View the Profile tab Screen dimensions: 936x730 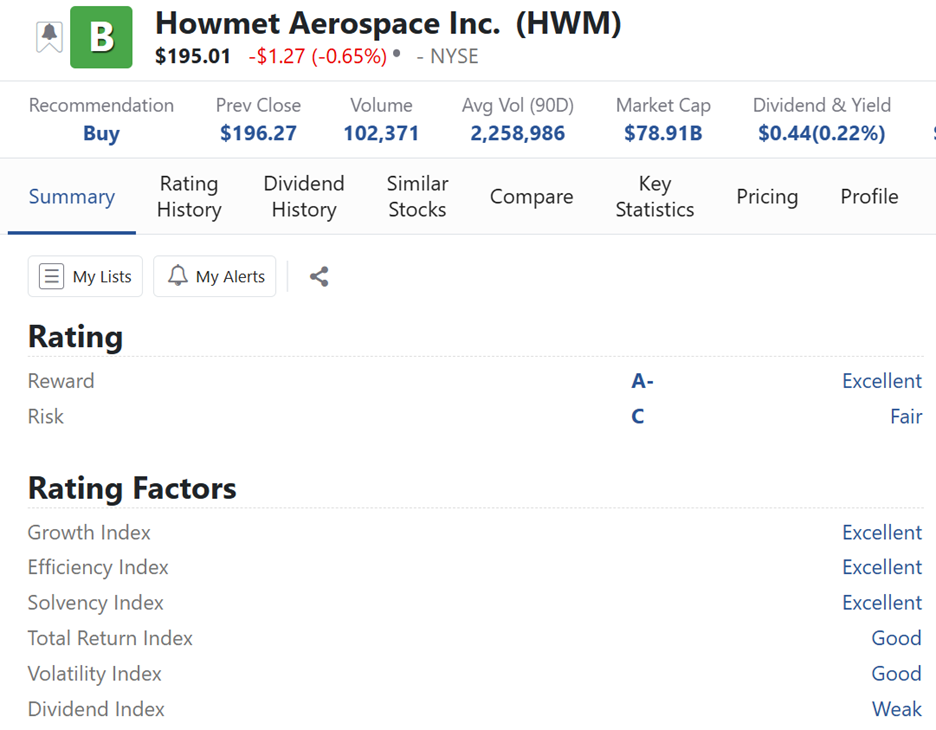tap(869, 197)
